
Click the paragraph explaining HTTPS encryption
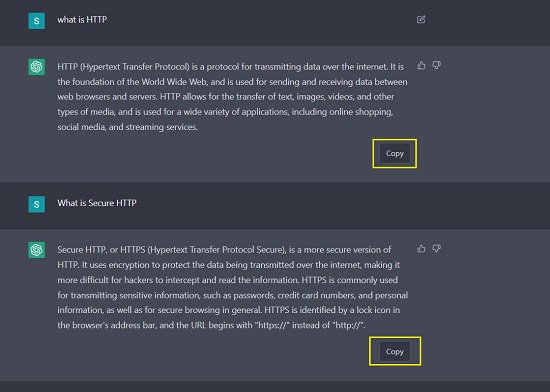232,288
